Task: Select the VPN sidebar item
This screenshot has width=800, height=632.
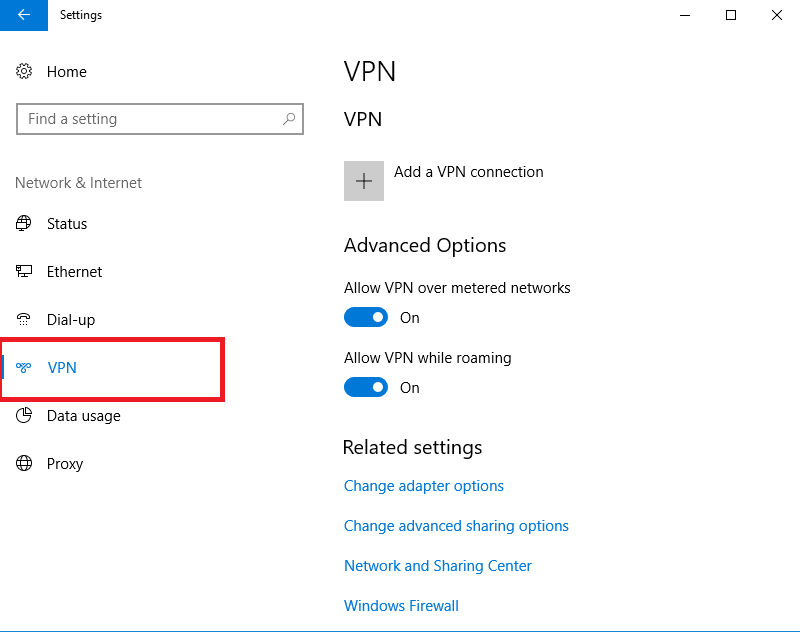Action: pyautogui.click(x=112, y=368)
